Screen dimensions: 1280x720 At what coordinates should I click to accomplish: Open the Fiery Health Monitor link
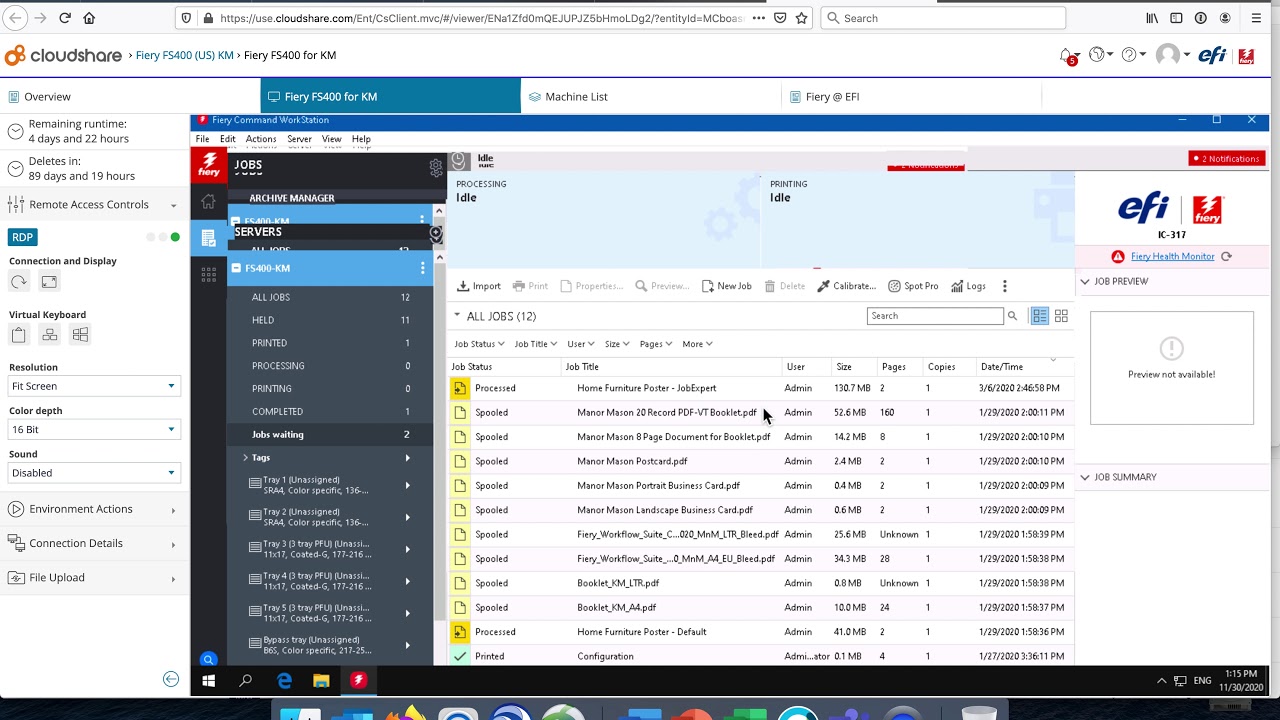pos(1172,257)
